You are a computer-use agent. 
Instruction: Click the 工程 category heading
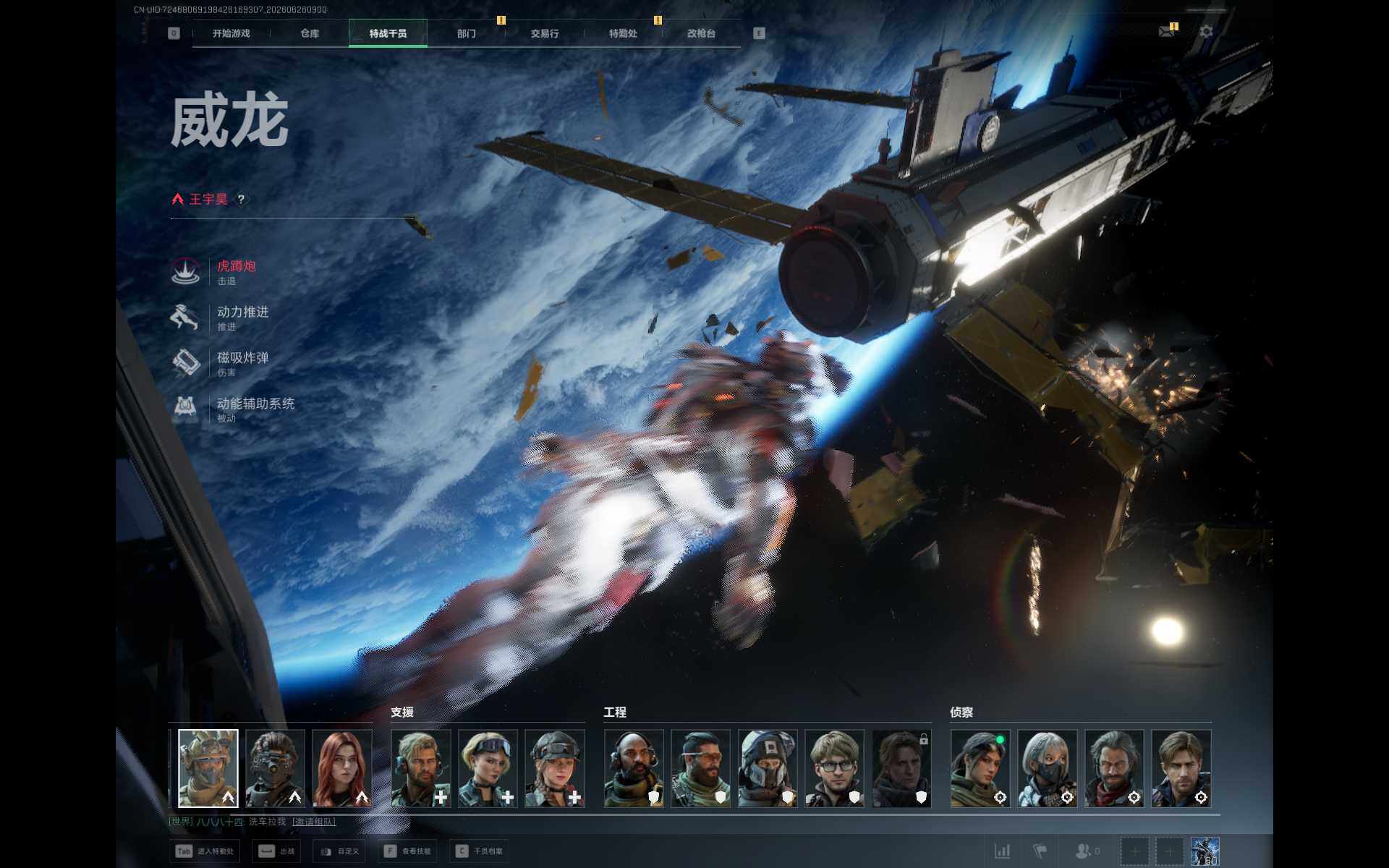[615, 712]
